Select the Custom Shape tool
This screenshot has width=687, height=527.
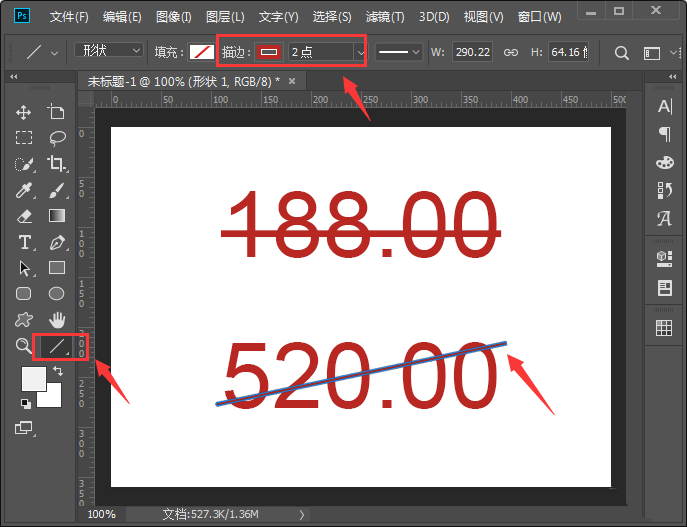24,320
